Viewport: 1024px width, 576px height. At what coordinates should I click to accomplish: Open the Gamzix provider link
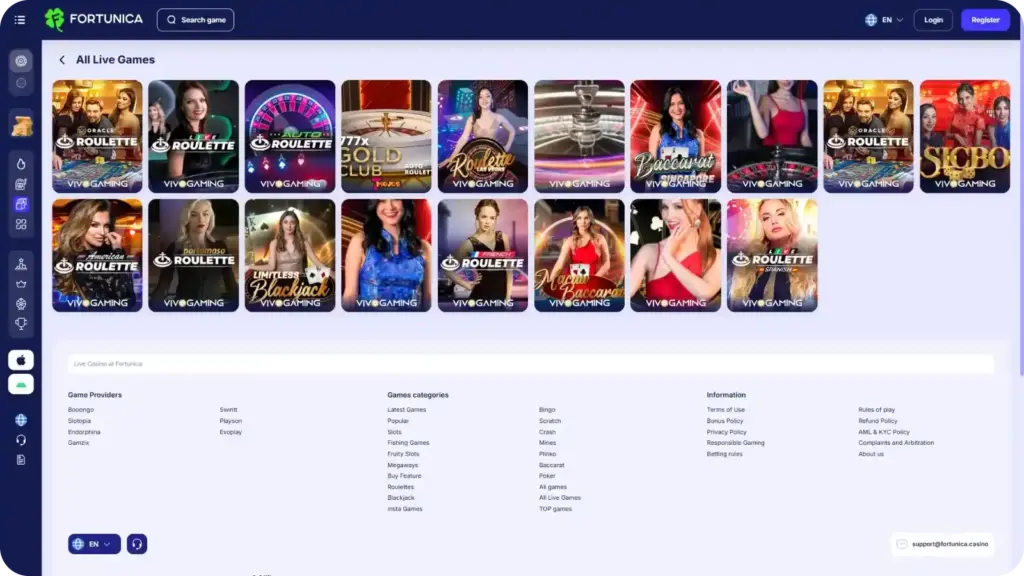[78, 443]
